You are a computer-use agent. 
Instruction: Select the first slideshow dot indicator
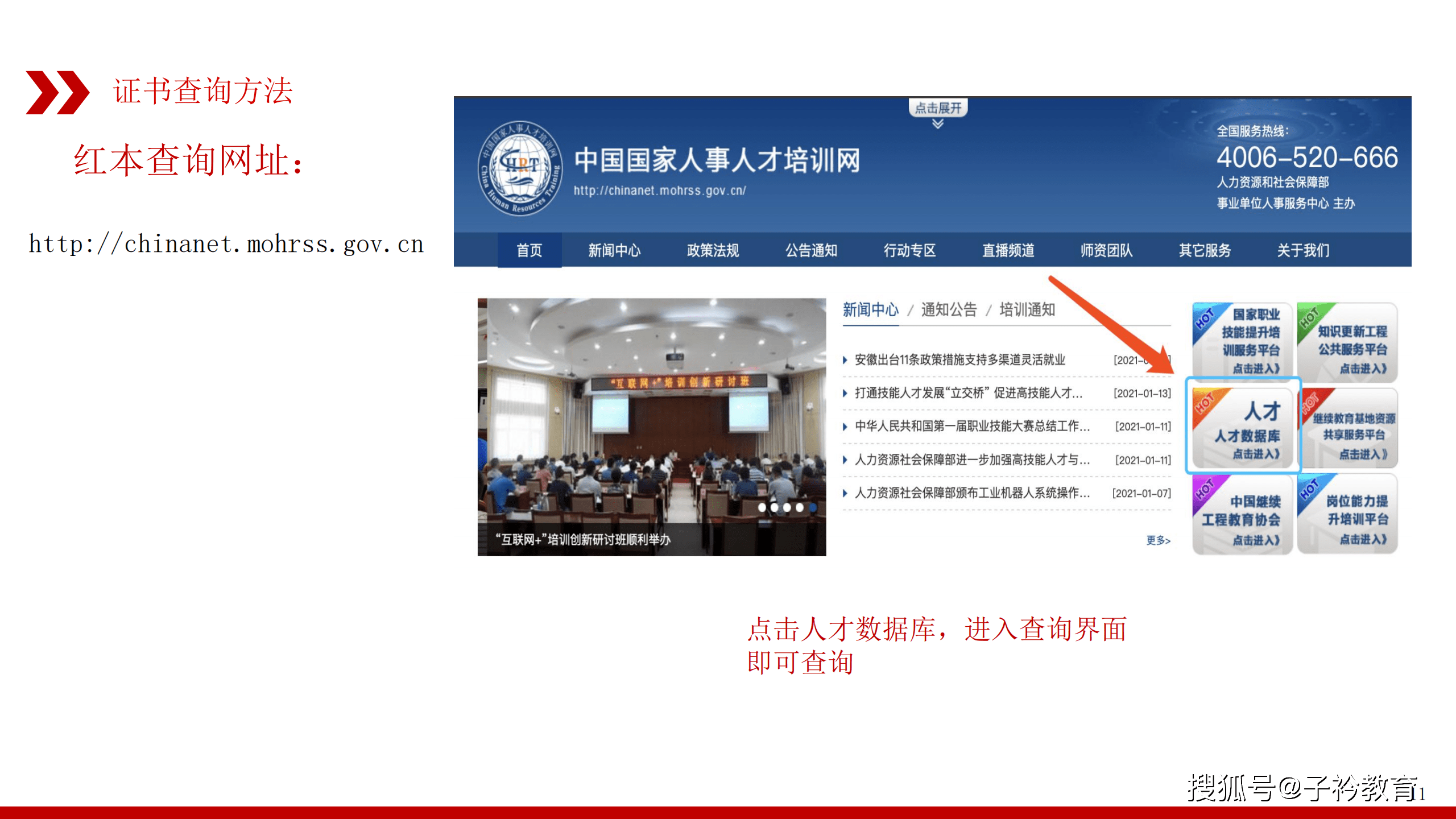click(x=762, y=507)
